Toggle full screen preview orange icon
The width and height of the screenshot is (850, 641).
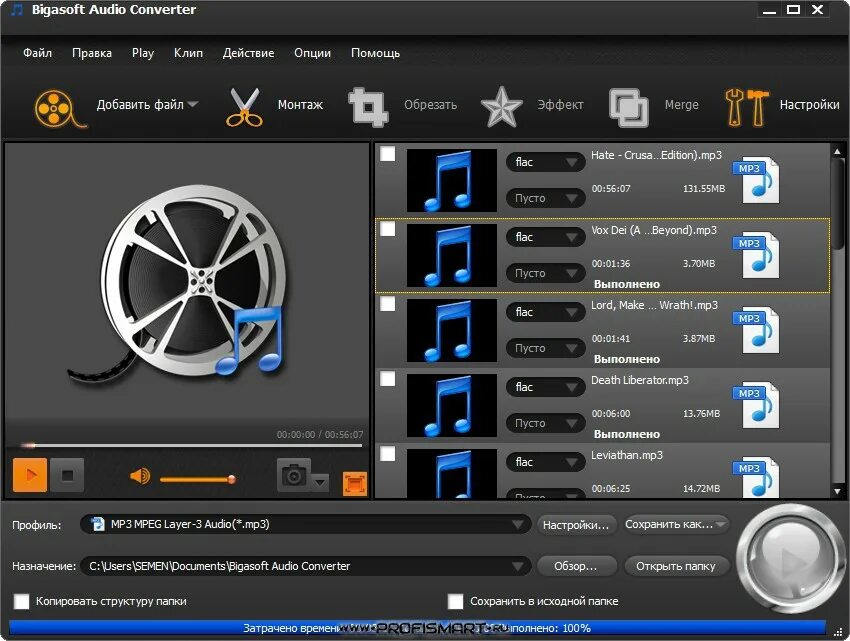(x=355, y=484)
